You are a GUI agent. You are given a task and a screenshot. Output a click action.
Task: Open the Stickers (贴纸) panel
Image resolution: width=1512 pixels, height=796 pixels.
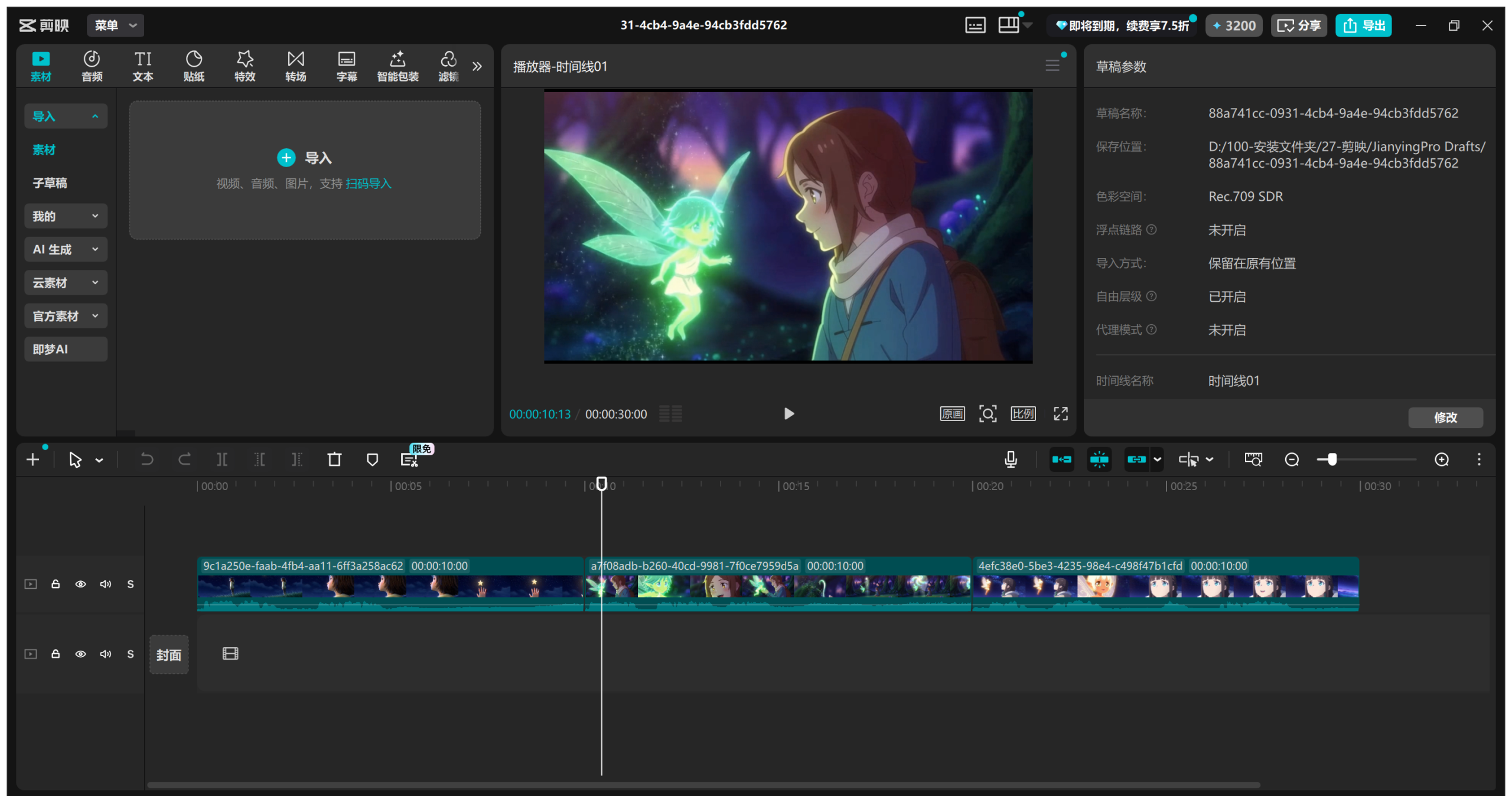[x=194, y=66]
